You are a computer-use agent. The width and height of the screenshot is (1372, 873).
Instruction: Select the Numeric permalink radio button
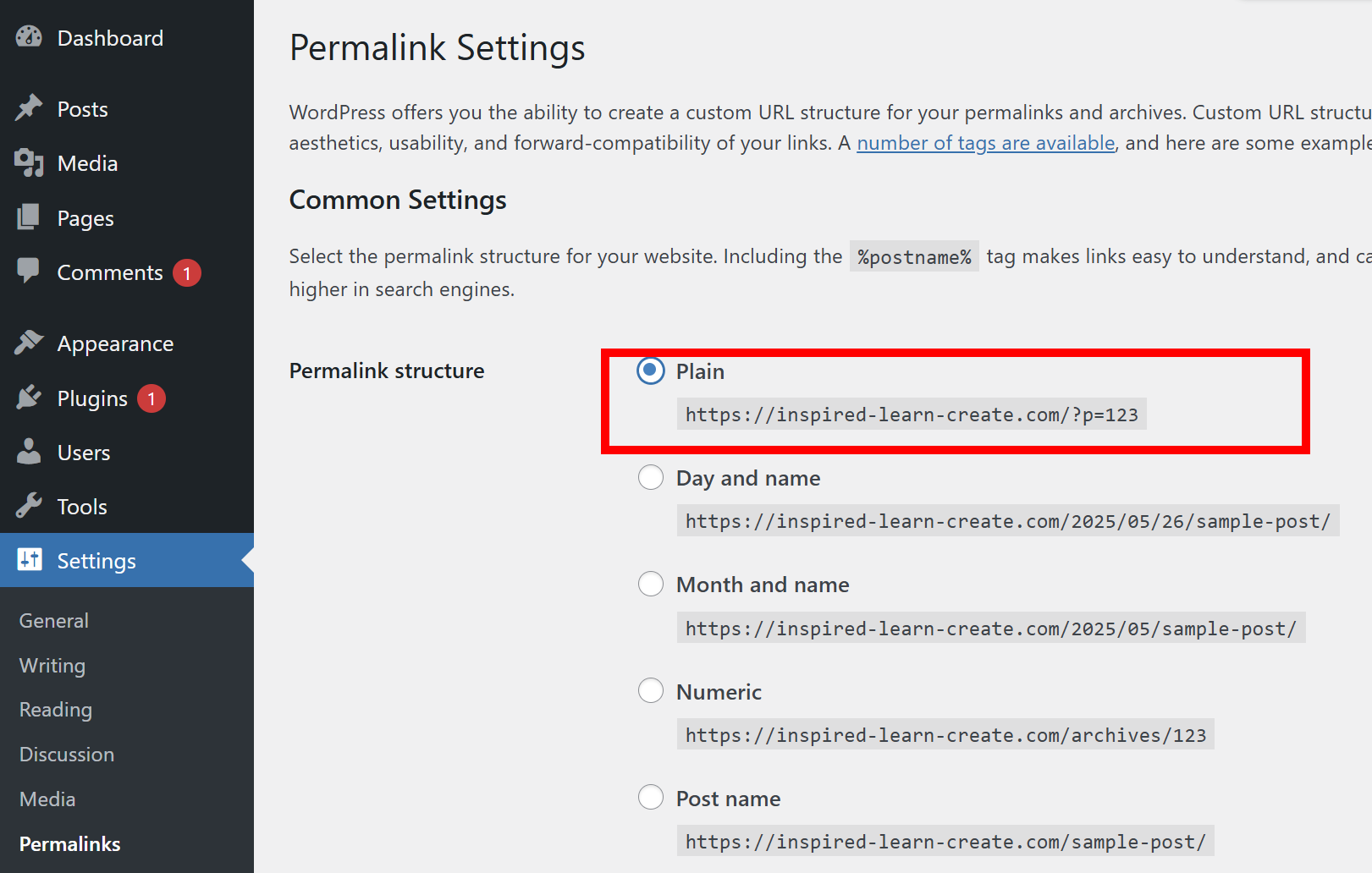pos(651,691)
